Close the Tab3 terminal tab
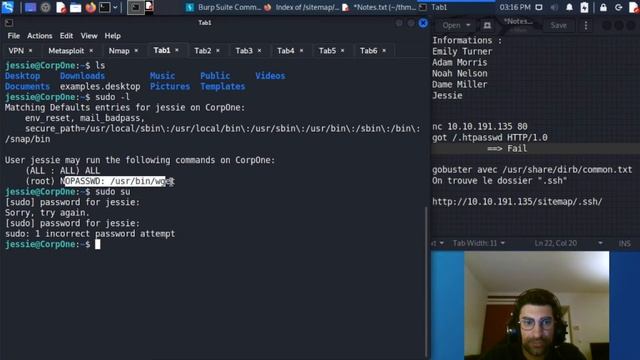This screenshot has width=640, height=360. pos(259,51)
